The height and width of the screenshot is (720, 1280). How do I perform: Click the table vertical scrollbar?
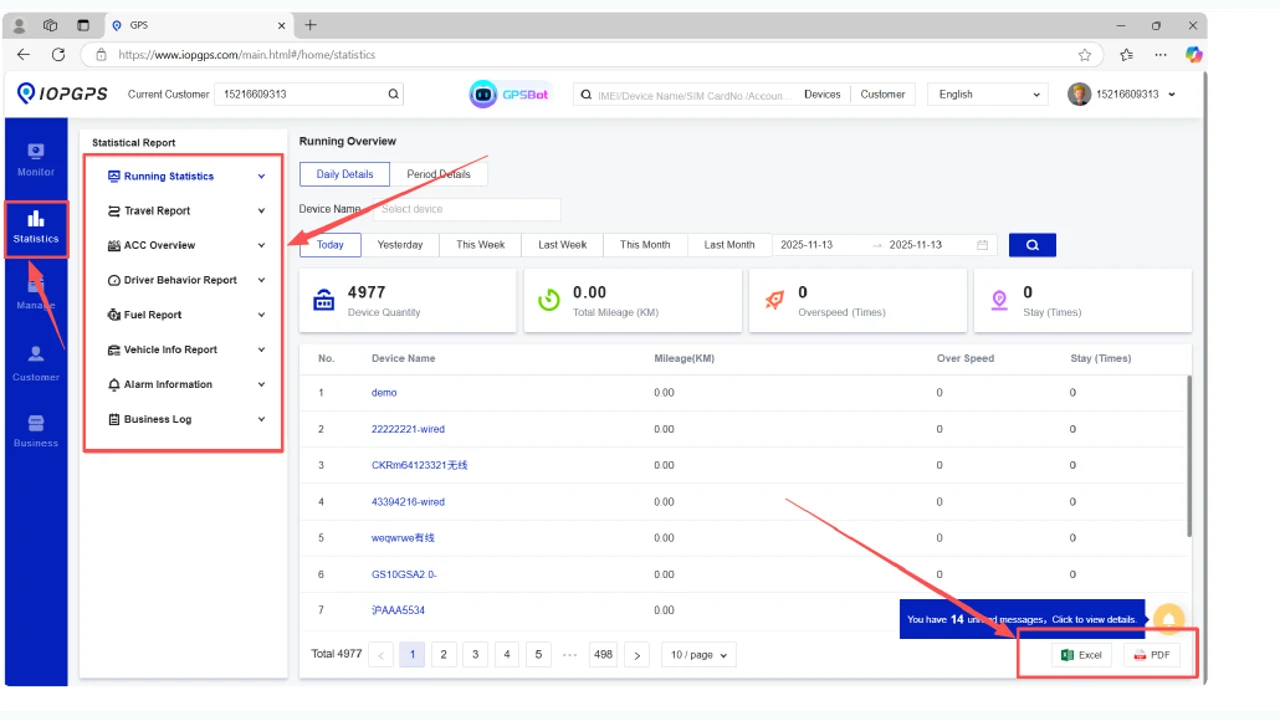1189,456
